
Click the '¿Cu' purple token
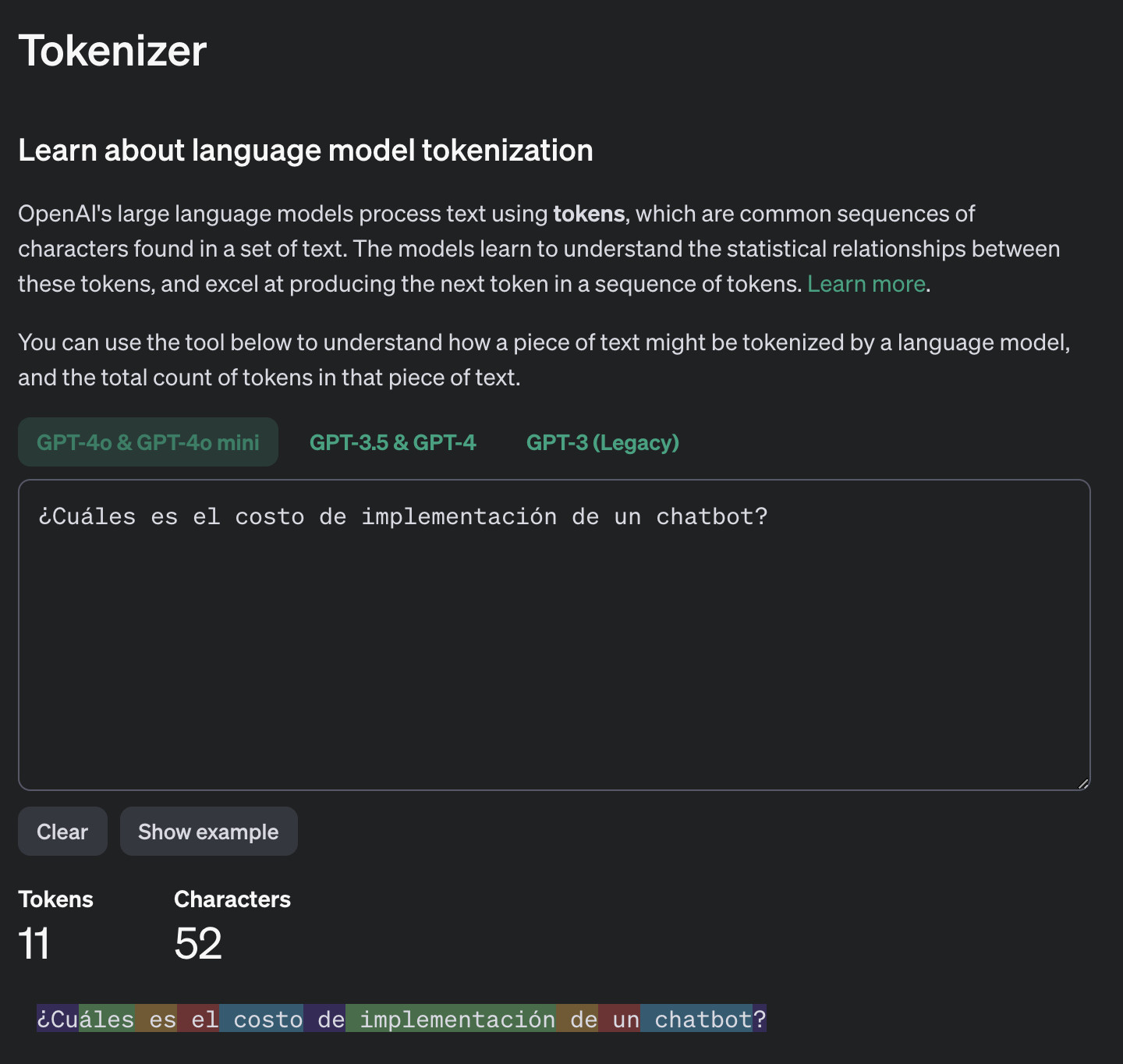pos(58,1019)
